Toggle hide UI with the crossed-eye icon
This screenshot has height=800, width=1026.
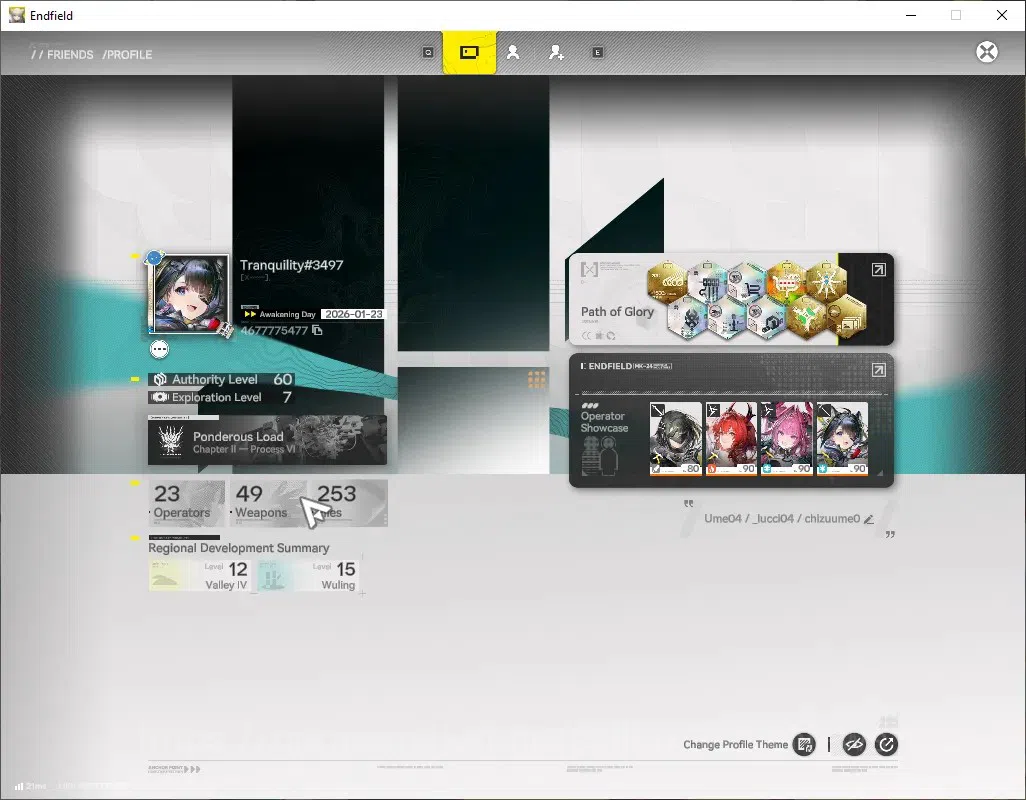(854, 744)
